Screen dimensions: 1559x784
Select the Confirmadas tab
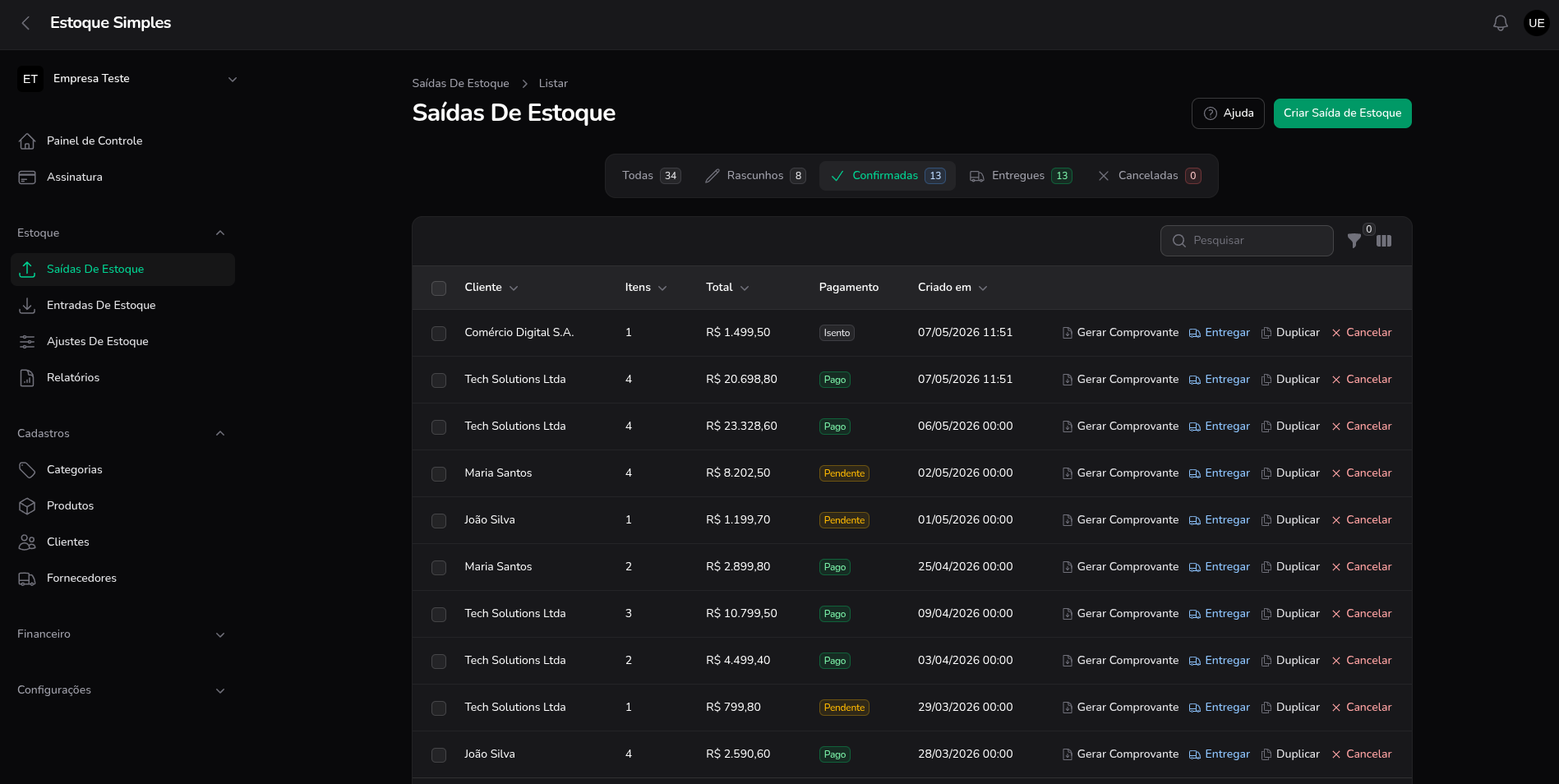[x=888, y=176]
